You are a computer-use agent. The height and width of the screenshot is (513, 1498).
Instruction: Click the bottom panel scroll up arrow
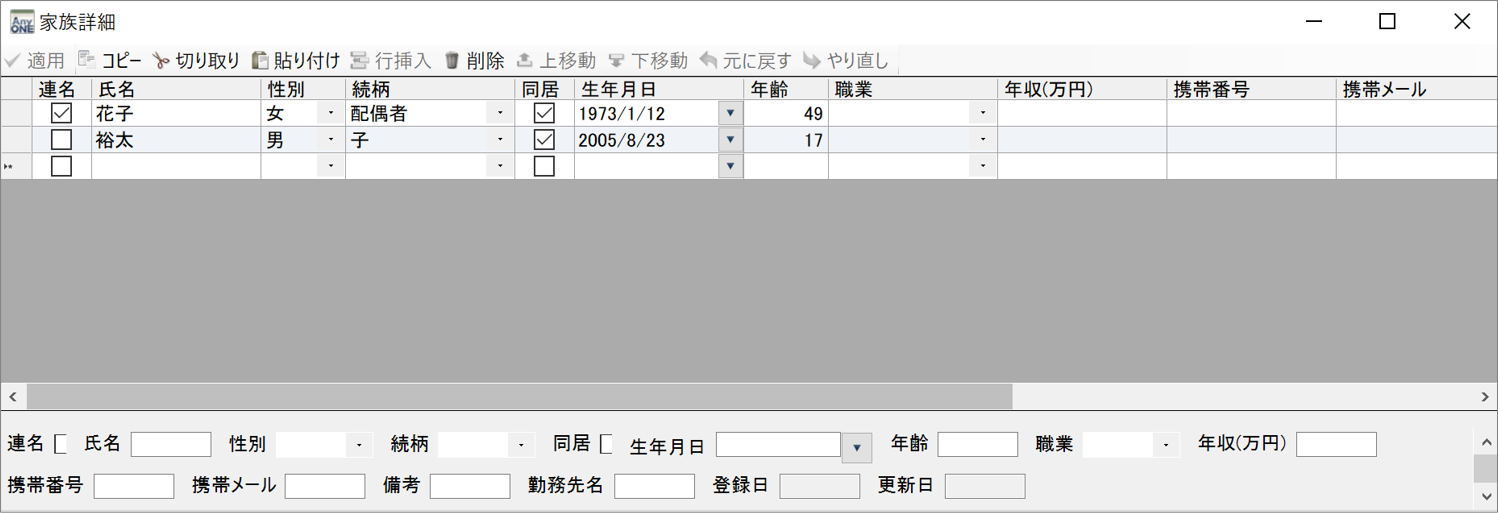[x=1485, y=441]
